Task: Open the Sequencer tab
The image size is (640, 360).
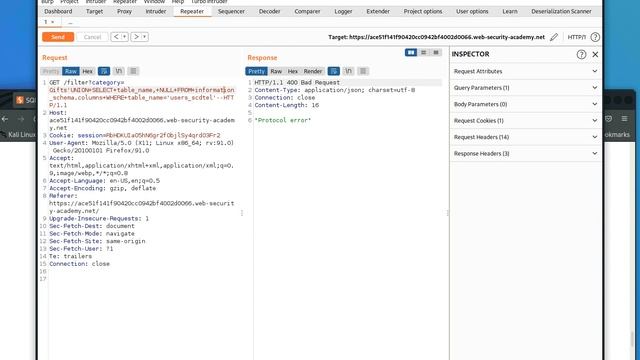Action: pyautogui.click(x=231, y=11)
